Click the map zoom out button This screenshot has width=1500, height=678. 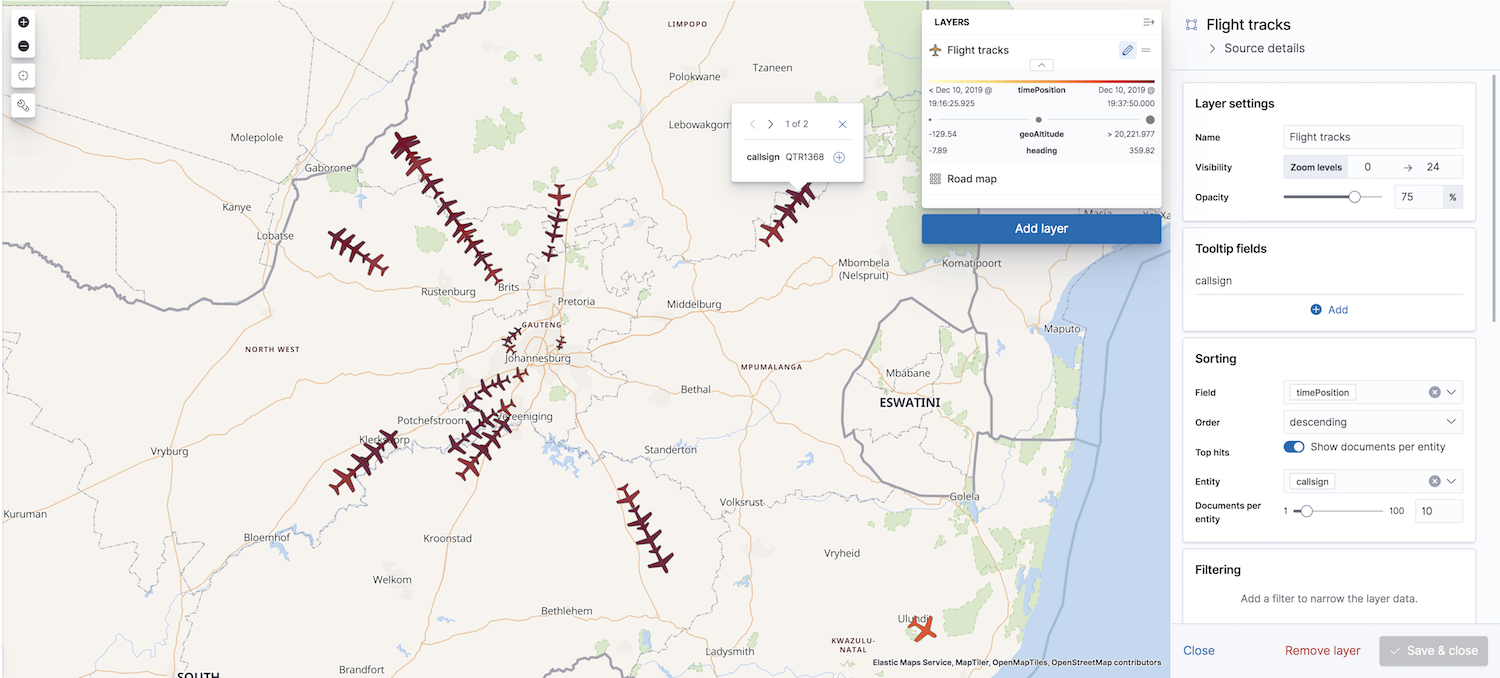point(24,47)
